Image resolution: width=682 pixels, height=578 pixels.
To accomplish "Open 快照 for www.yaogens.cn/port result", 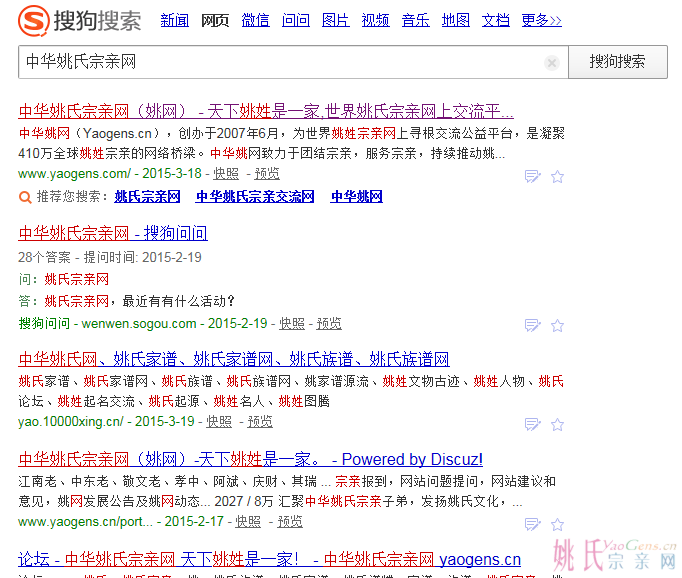I will click(x=248, y=521).
